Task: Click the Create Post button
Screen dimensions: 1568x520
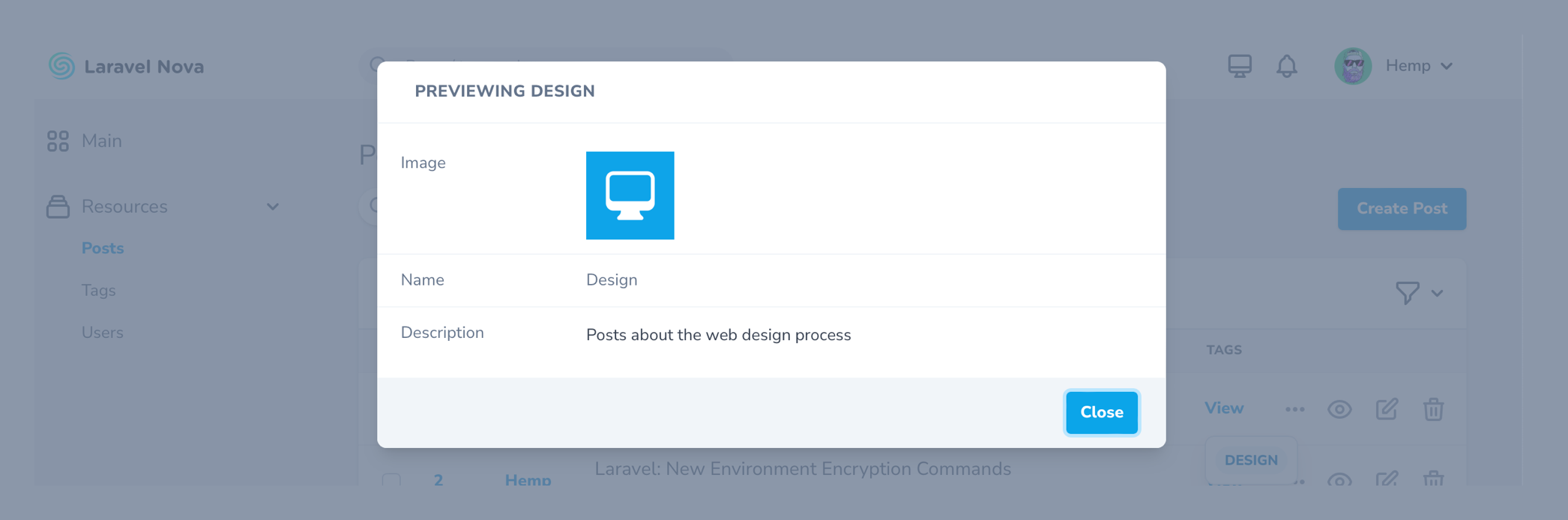Action: [1402, 208]
